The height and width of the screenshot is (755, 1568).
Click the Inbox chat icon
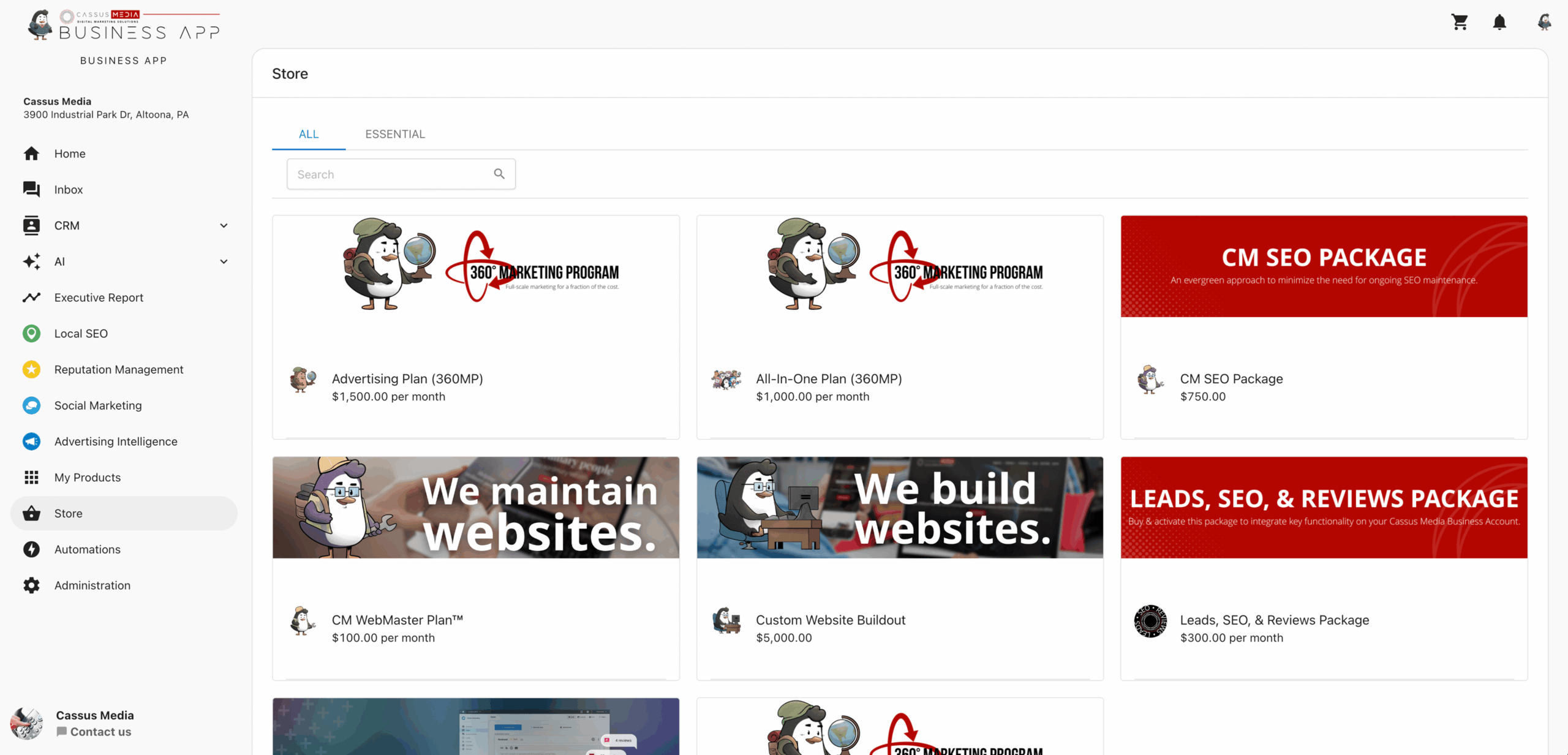(x=31, y=190)
